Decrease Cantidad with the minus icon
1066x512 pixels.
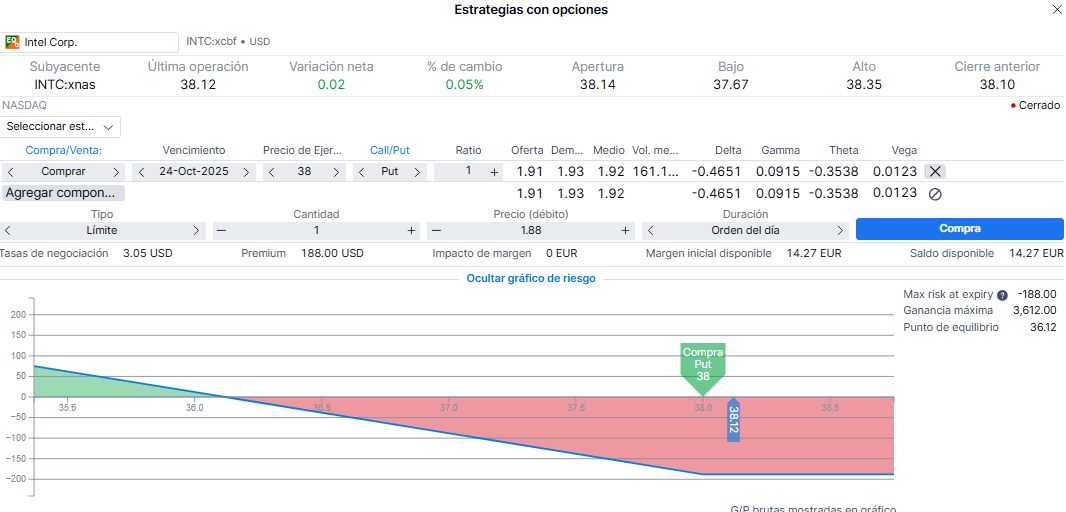(x=222, y=230)
